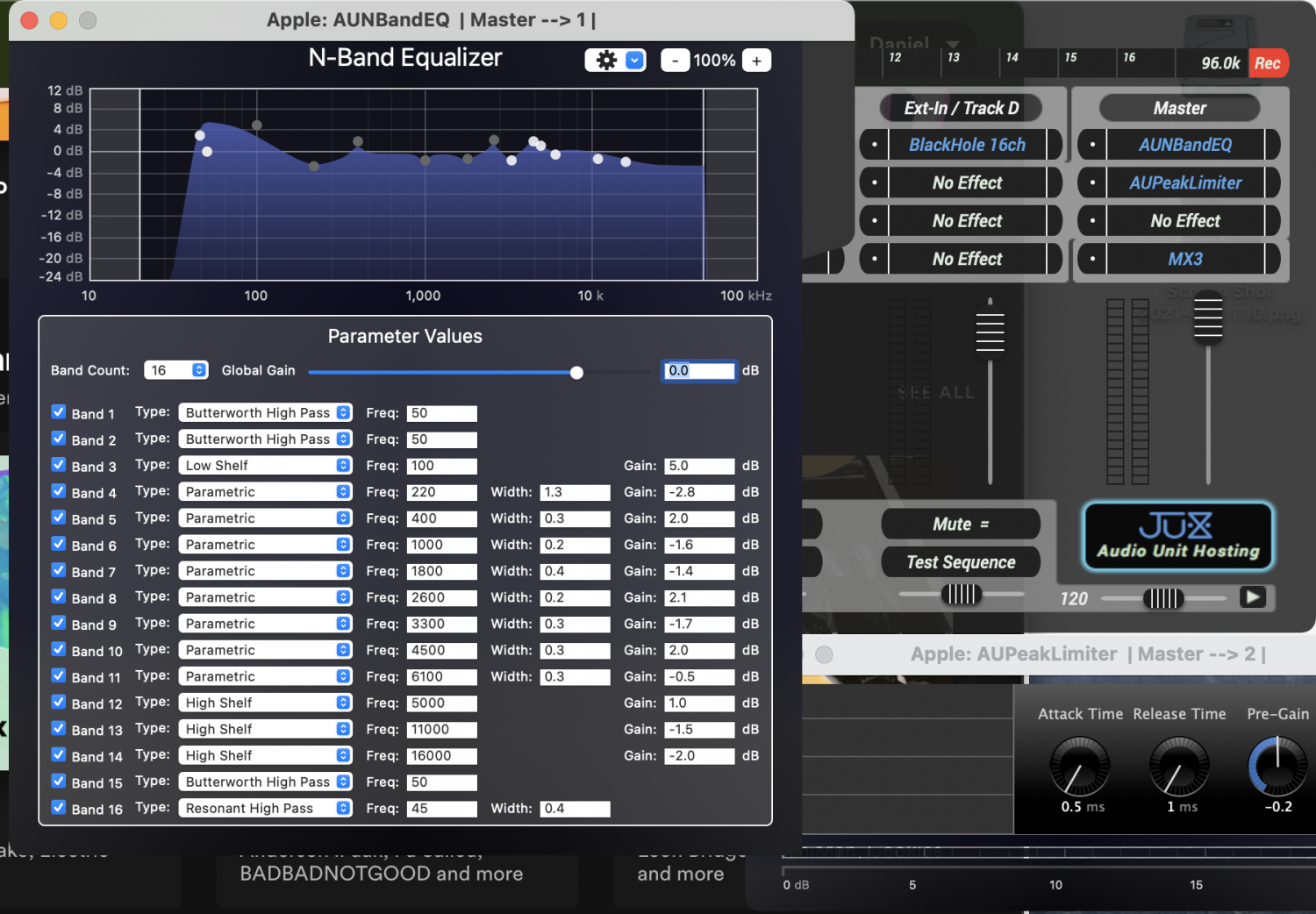Click the 96.0k sample rate display
This screenshot has width=1316, height=914.
(x=1219, y=63)
